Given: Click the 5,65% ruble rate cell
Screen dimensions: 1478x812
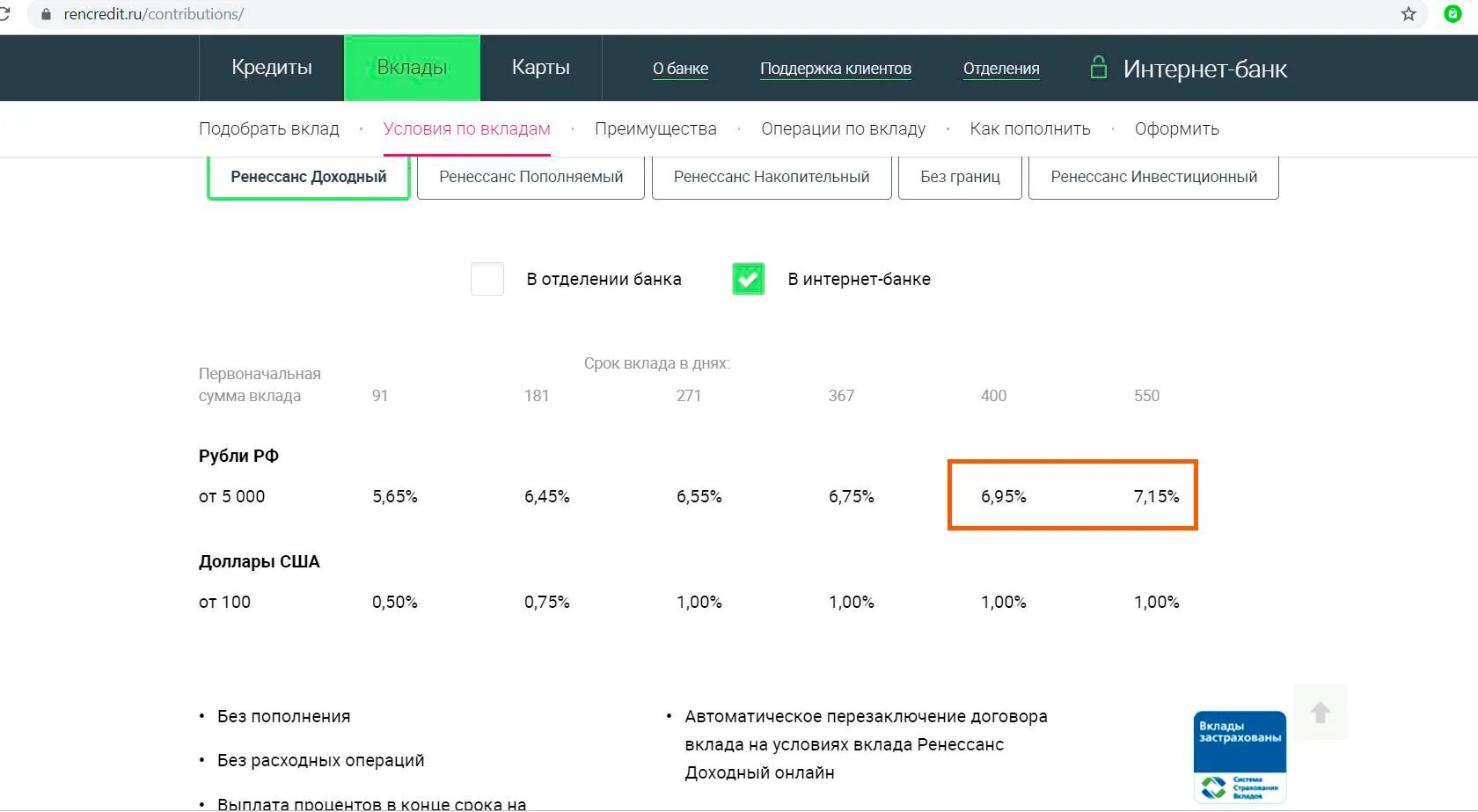Looking at the screenshot, I should coord(395,496).
